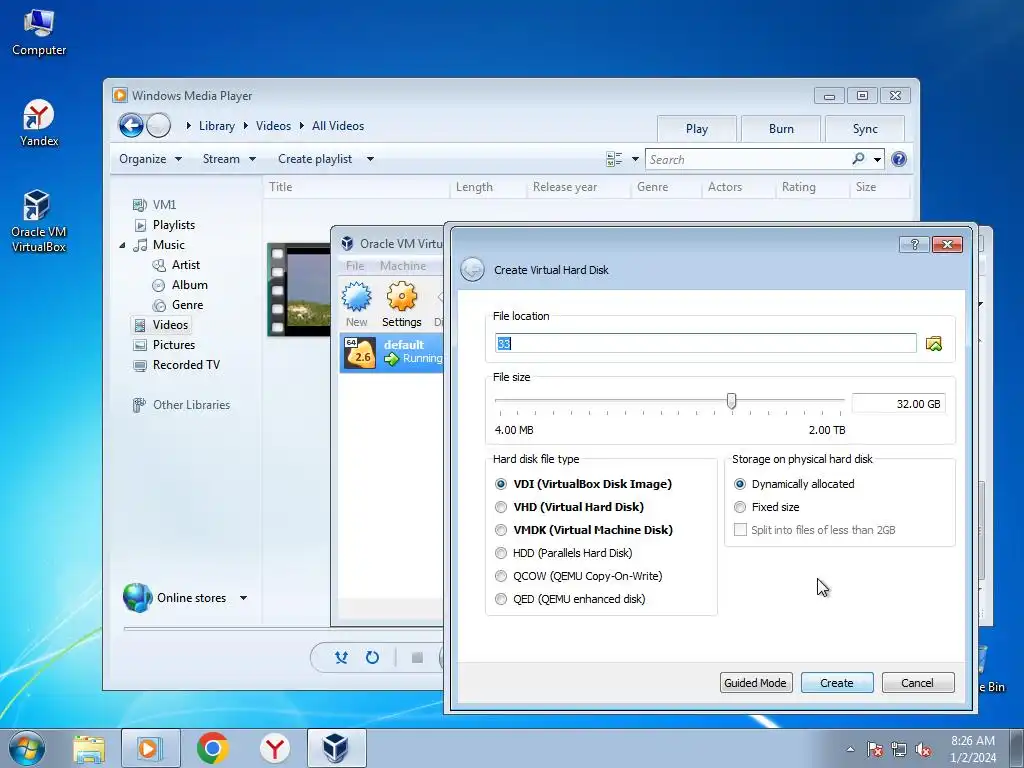The height and width of the screenshot is (768, 1024).
Task: Select the video thumbnail in Media Player
Action: pyautogui.click(x=300, y=289)
